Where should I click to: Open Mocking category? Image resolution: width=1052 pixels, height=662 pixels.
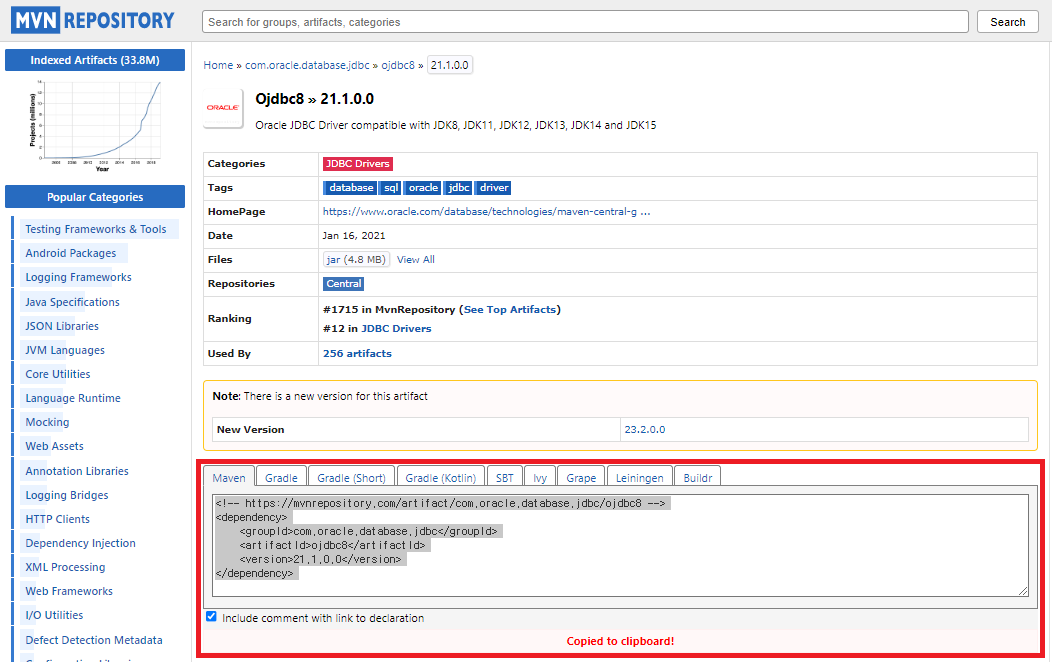pyautogui.click(x=47, y=422)
